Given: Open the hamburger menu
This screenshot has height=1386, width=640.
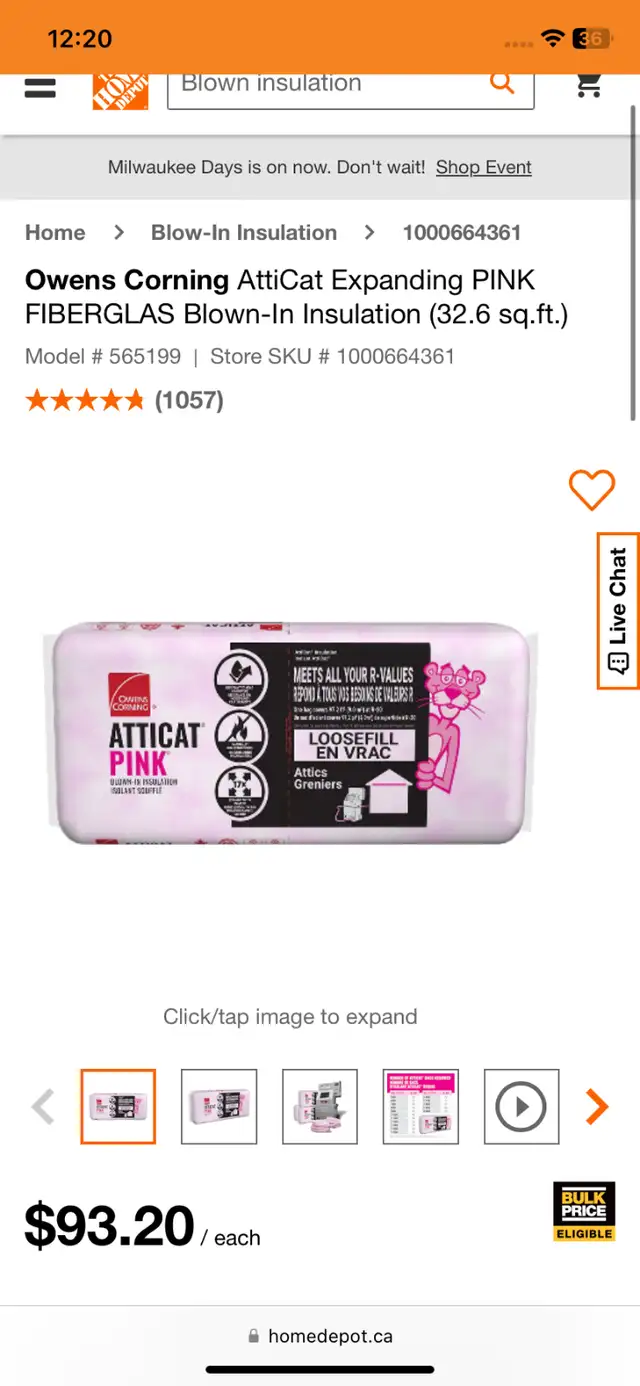Looking at the screenshot, I should tap(40, 87).
